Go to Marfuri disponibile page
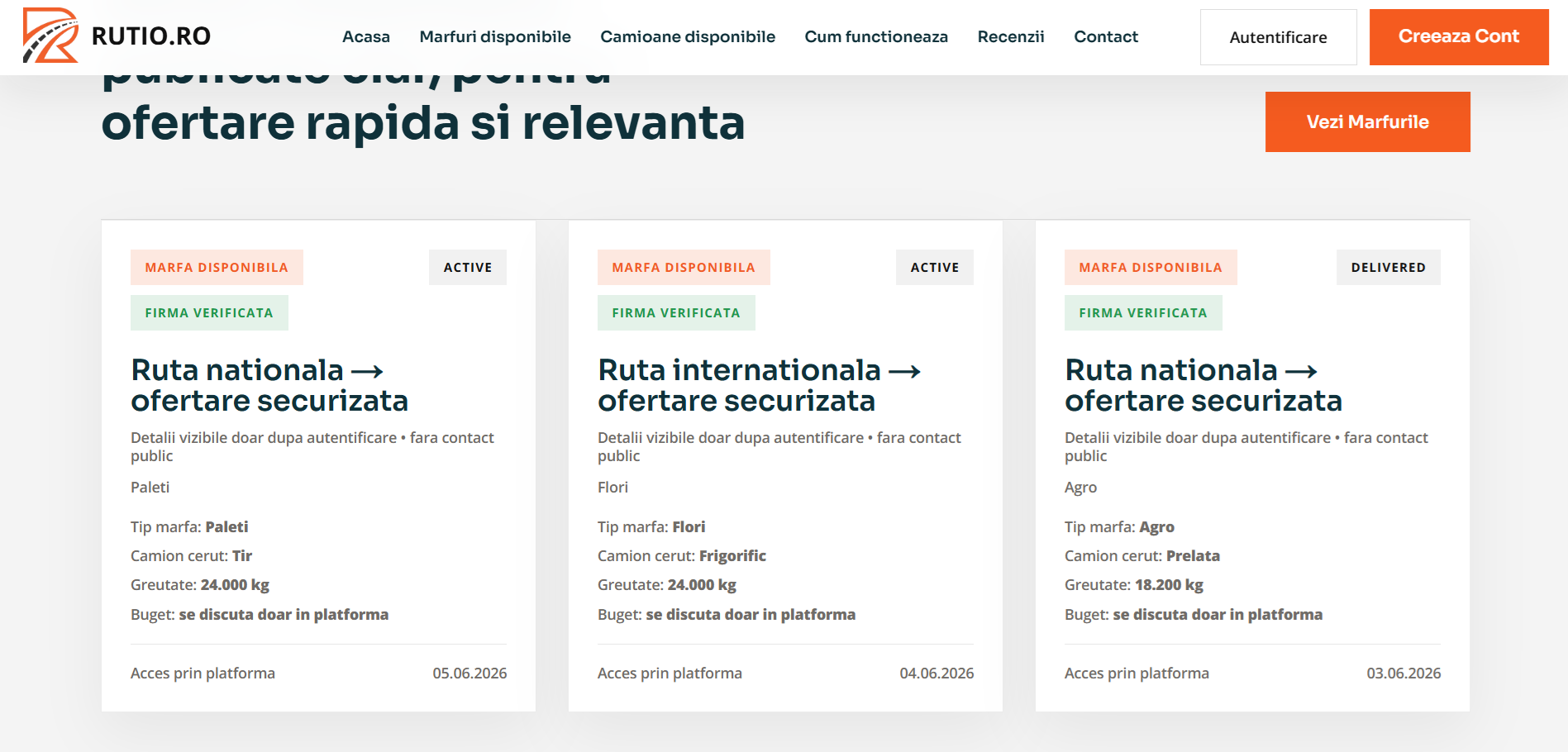 [495, 36]
